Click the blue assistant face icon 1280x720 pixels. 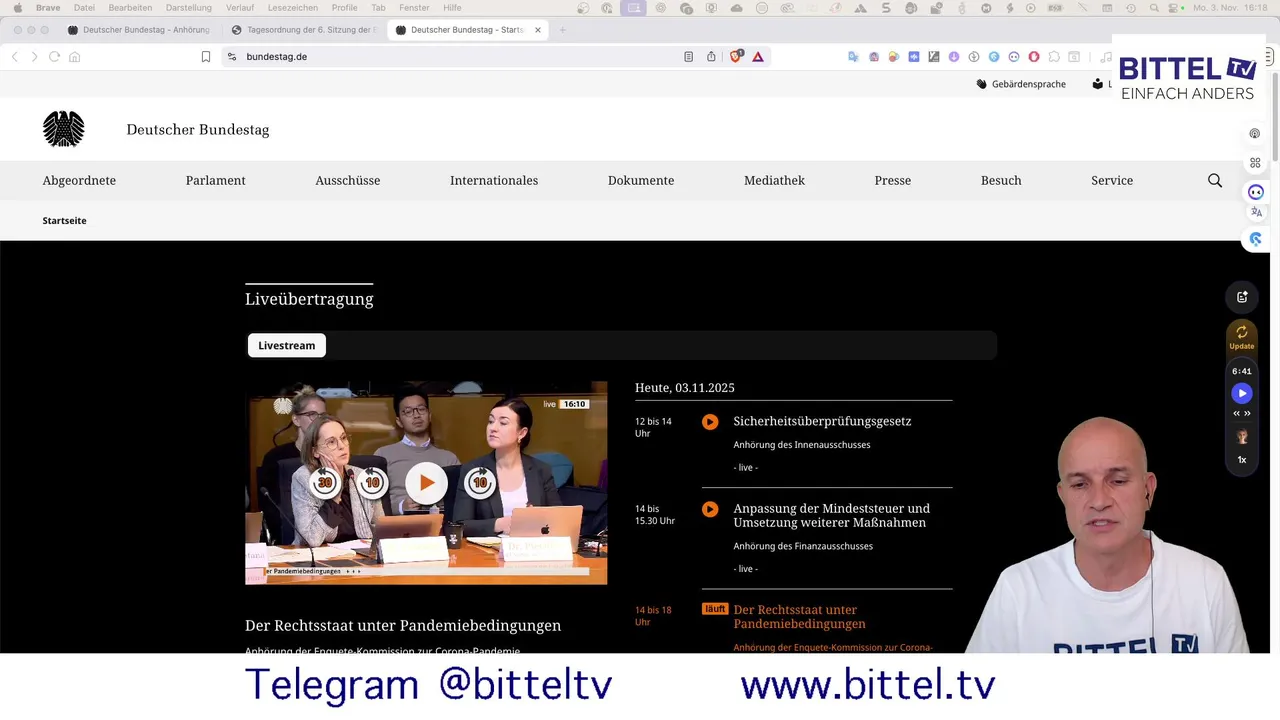coord(1256,192)
